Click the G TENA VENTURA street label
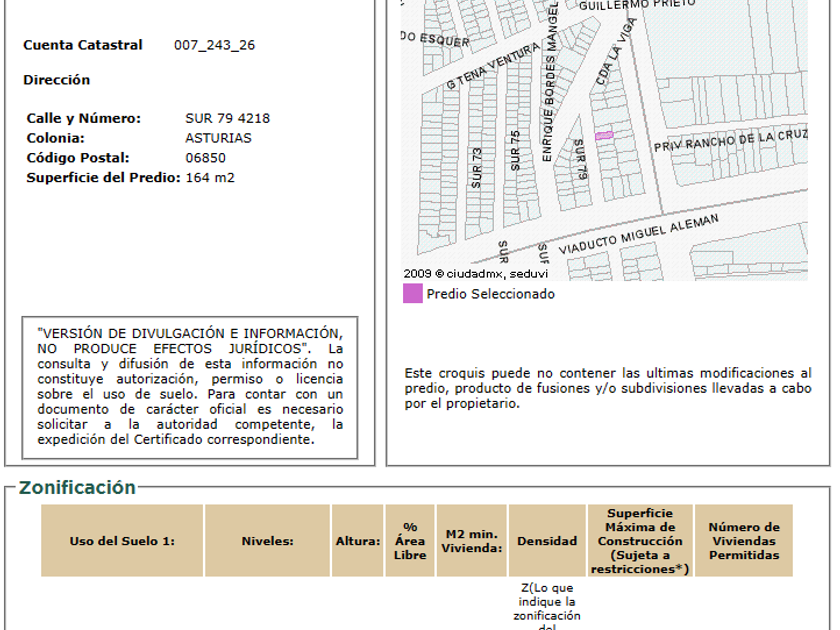The width and height of the screenshot is (840, 630). click(493, 67)
